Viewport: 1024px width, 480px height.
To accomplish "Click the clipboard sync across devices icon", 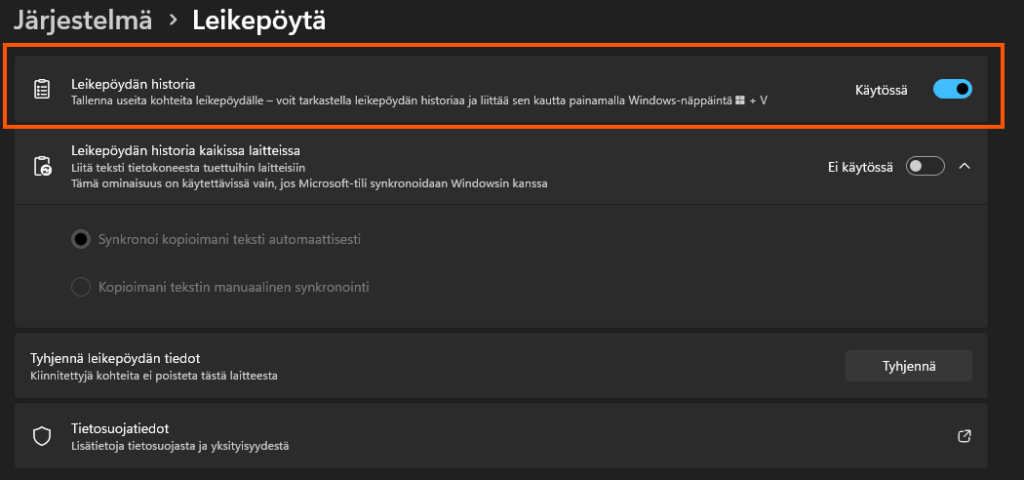I will click(42, 166).
